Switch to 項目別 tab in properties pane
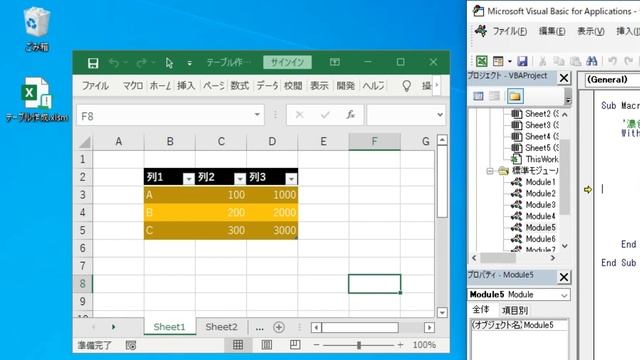The image size is (640, 360). tap(515, 311)
